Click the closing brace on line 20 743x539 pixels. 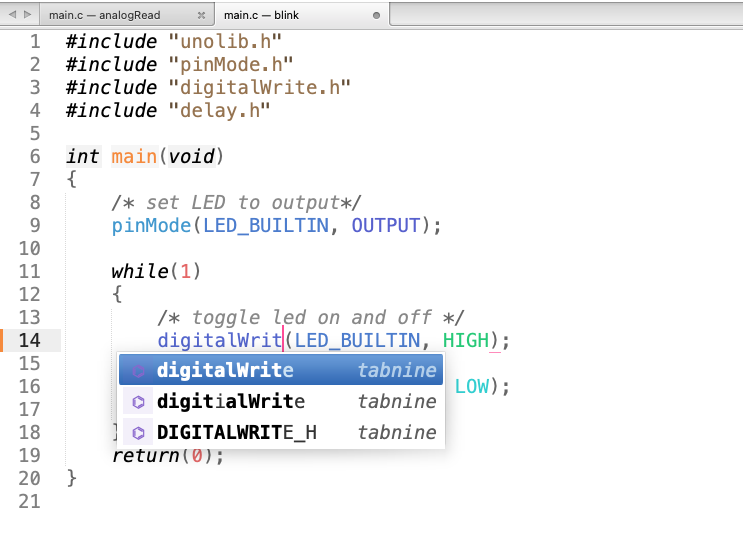click(72, 478)
